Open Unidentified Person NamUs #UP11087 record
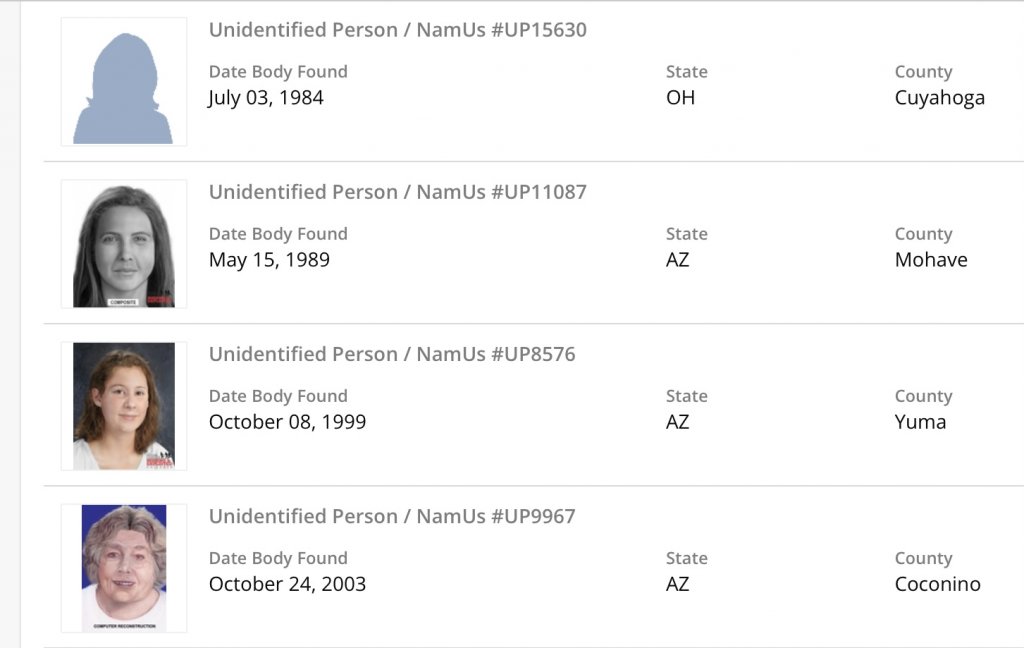This screenshot has width=1024, height=648. [397, 192]
